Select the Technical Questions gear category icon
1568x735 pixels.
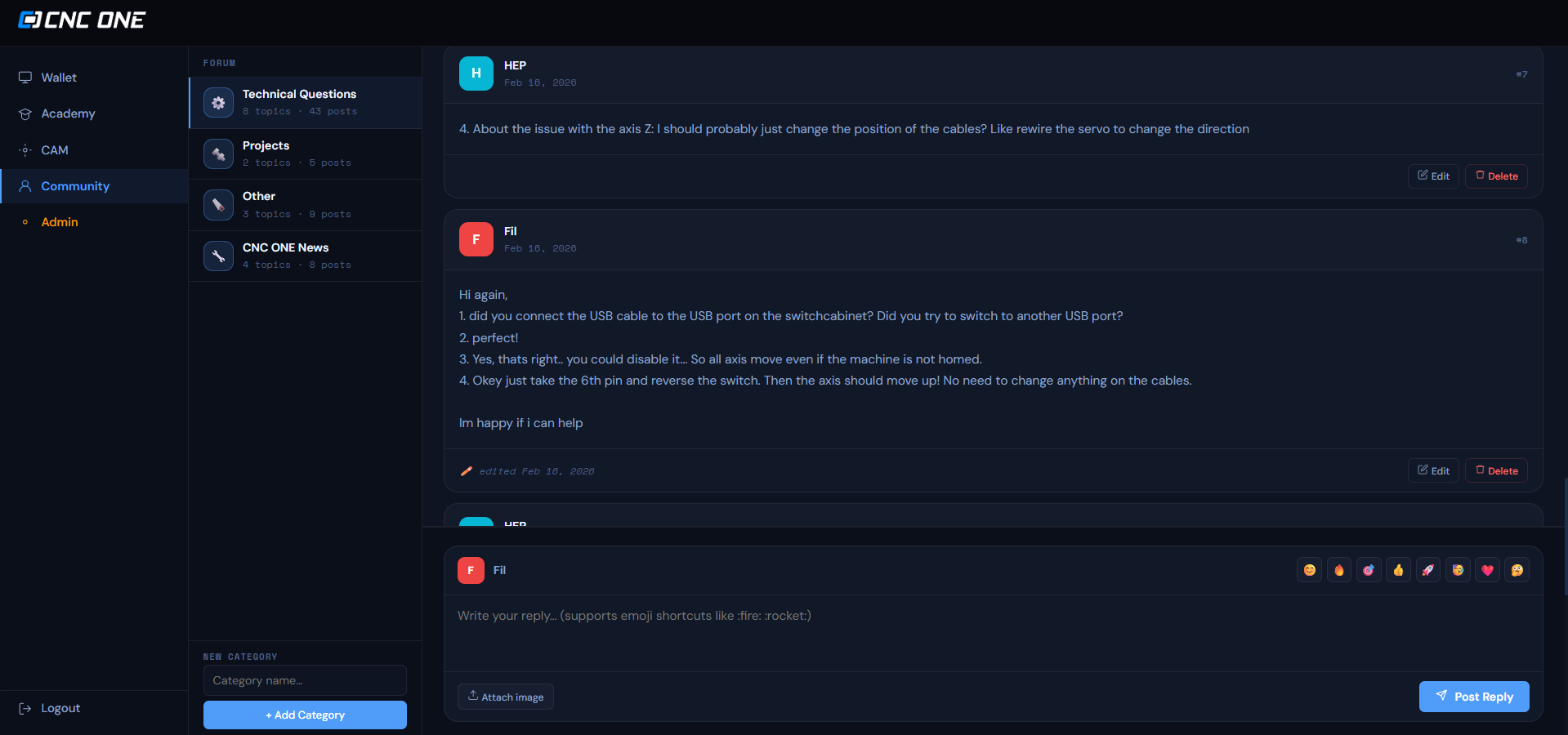218,102
